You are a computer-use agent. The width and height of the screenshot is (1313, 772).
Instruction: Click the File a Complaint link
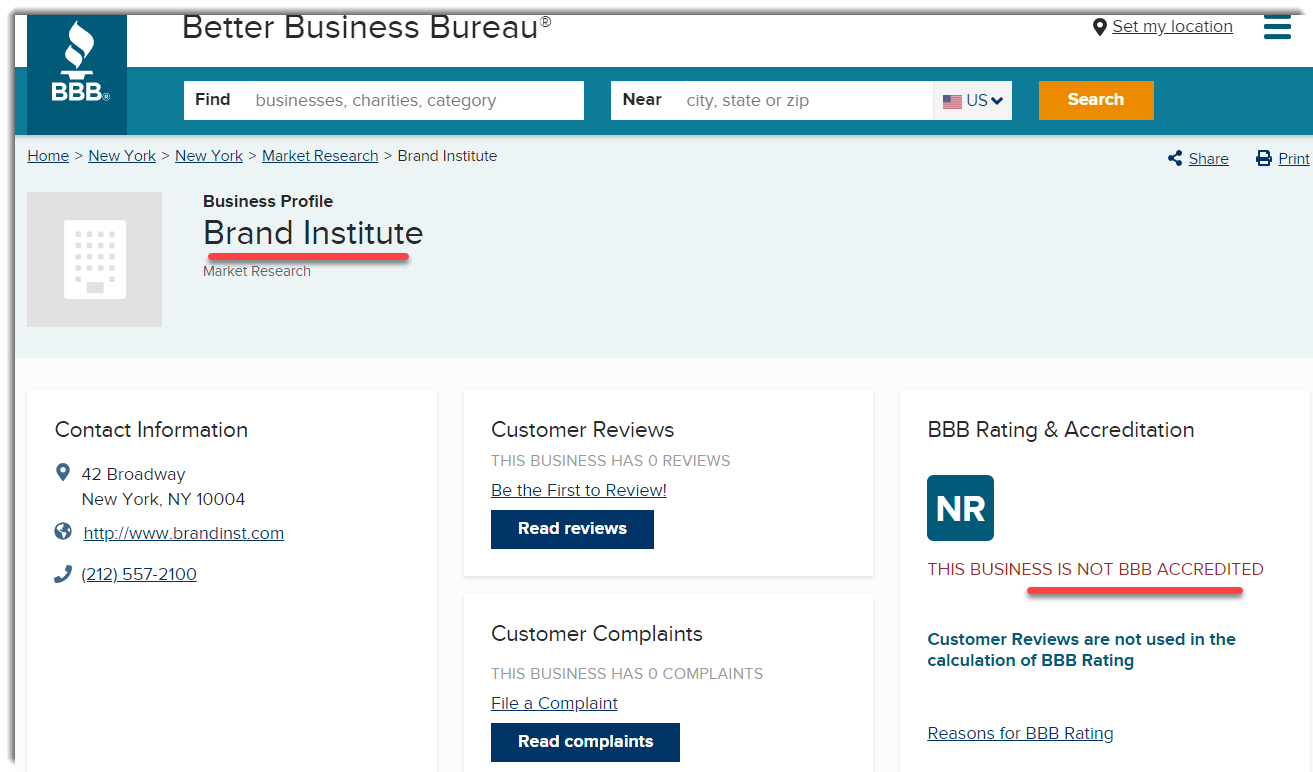[x=554, y=703]
